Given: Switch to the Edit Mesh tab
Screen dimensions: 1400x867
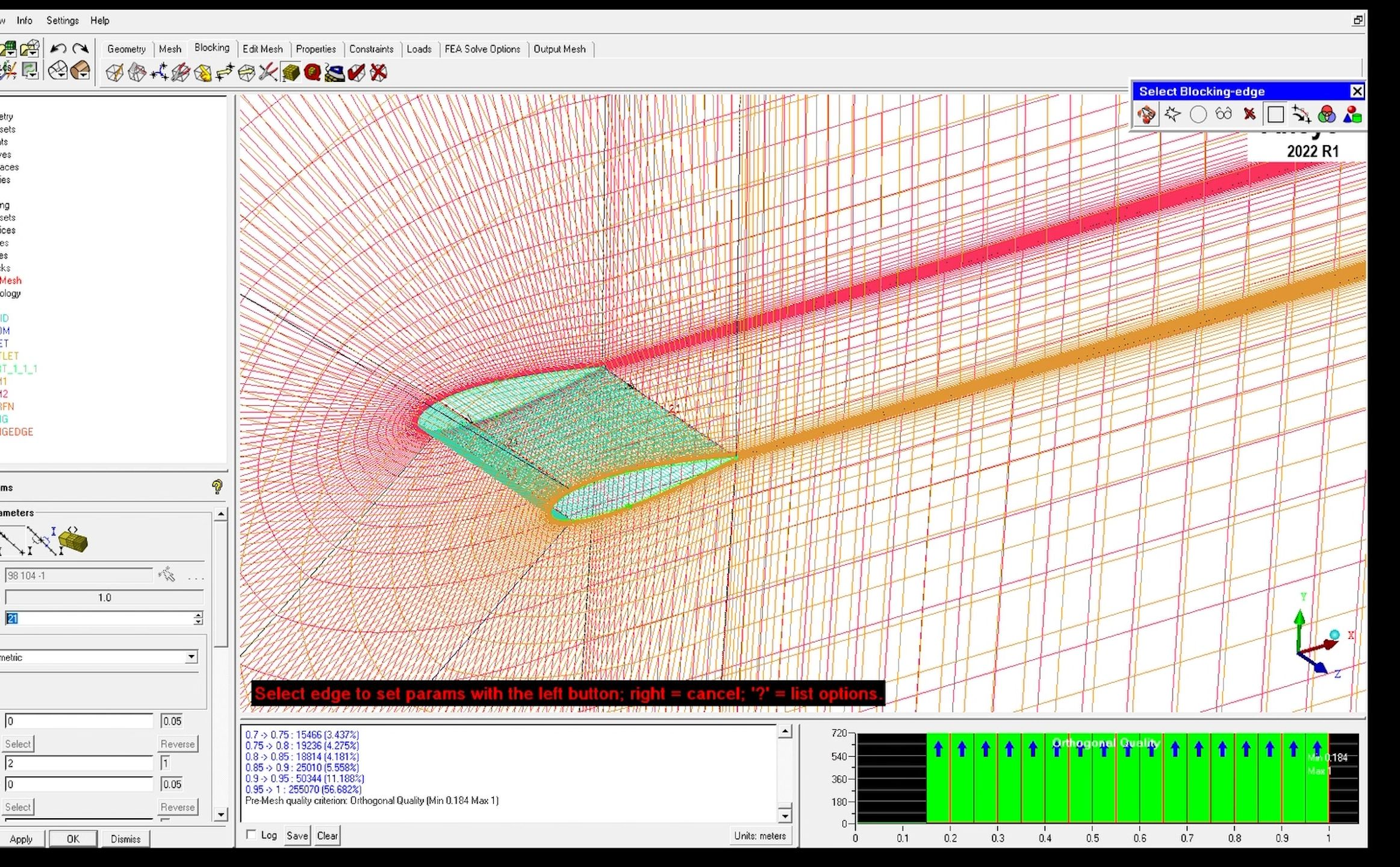Looking at the screenshot, I should click(263, 49).
